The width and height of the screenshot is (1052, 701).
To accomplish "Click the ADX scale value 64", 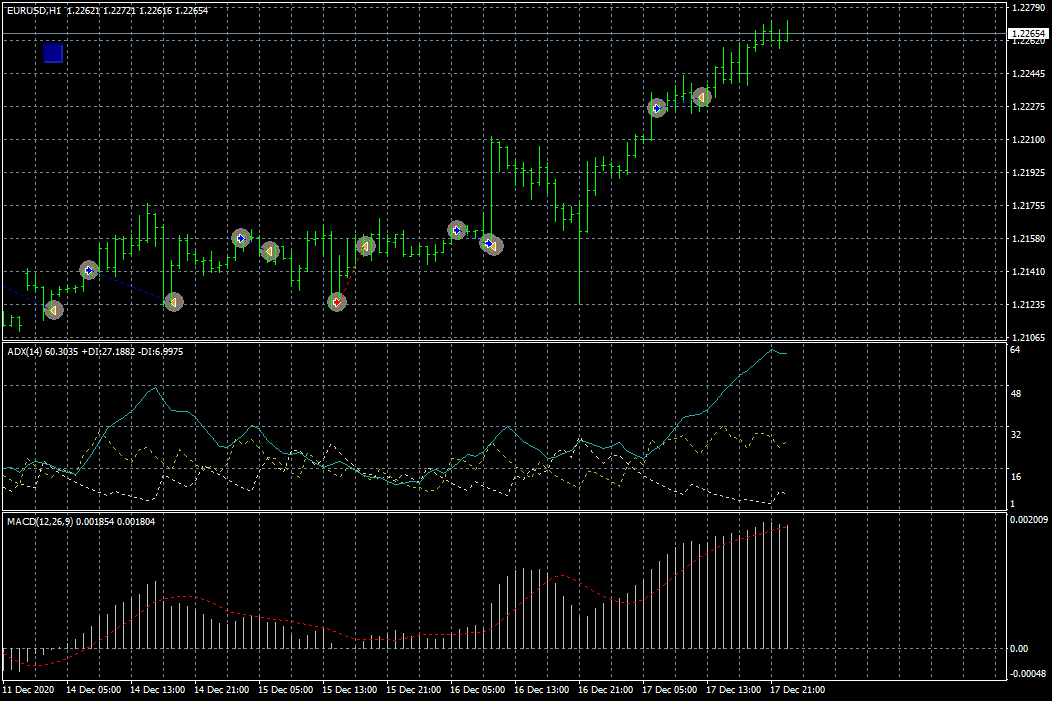I will (1015, 349).
